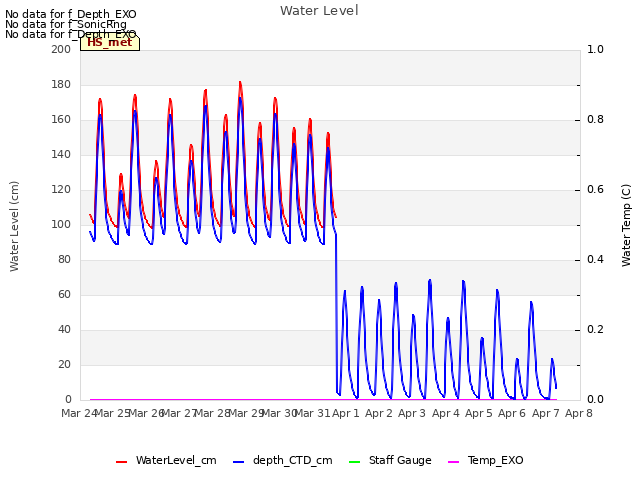The height and width of the screenshot is (480, 640).
Task: Click the WaterLevel_cm legend entry
Action: coord(167,460)
